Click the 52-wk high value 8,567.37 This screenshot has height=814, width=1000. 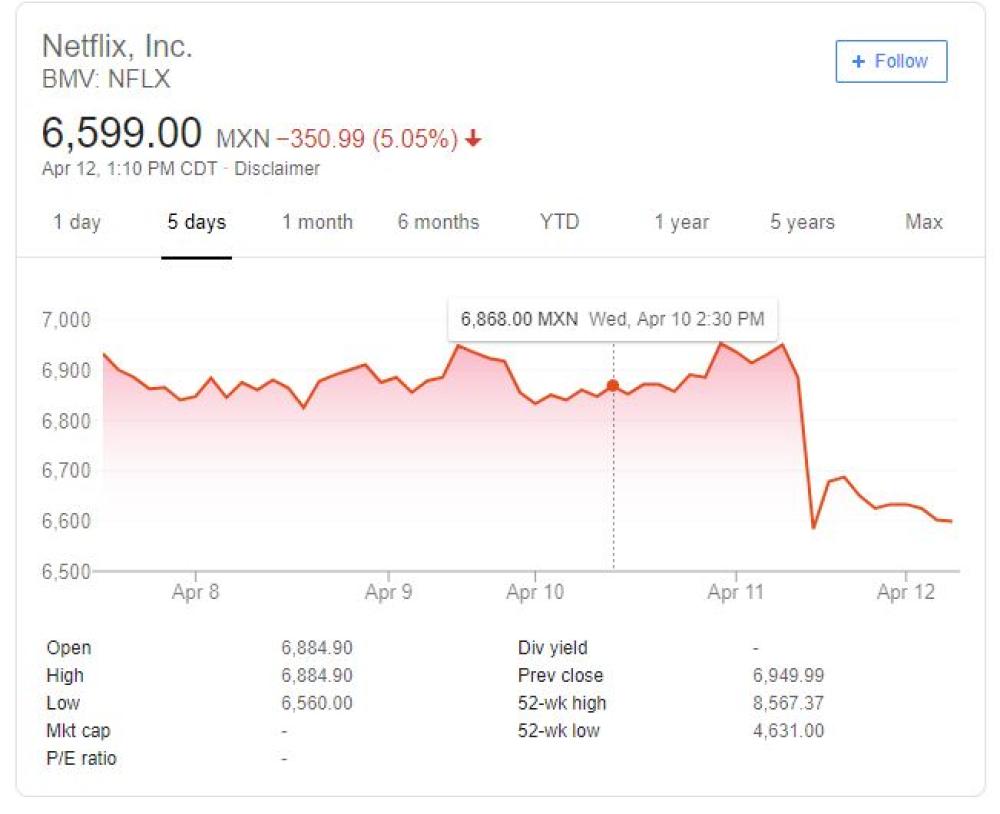point(788,703)
